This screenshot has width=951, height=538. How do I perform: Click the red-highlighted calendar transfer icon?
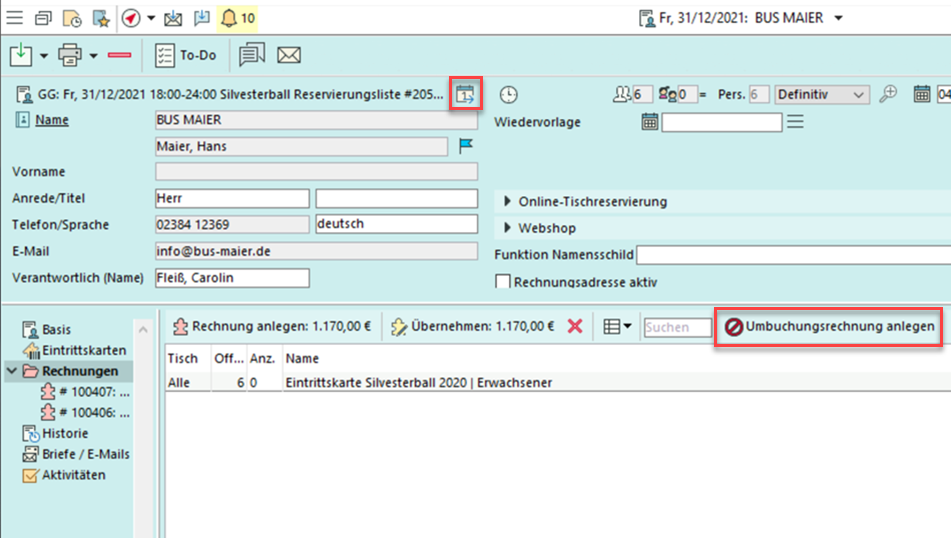coord(465,94)
